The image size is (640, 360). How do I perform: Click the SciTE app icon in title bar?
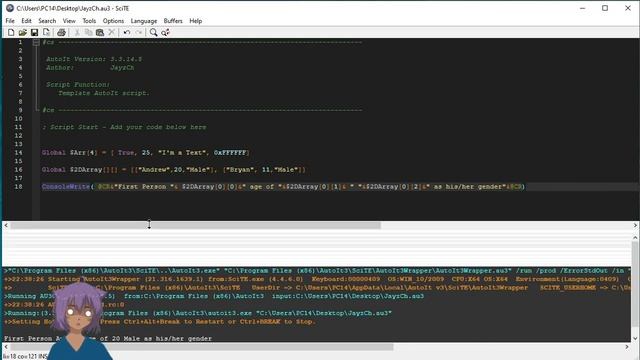click(x=10, y=8)
